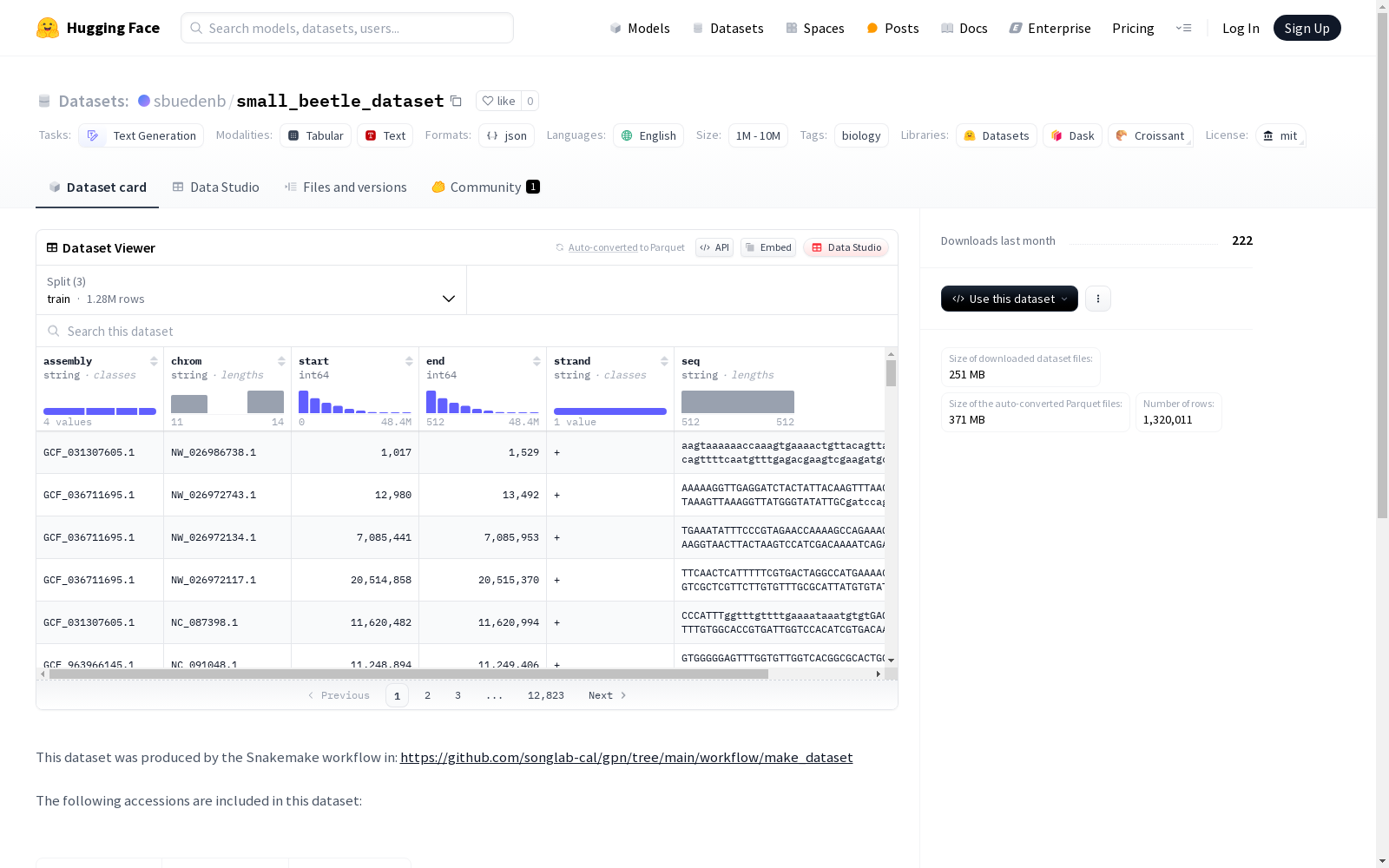Sort the end column
The width and height of the screenshot is (1389, 868).
[x=537, y=361]
